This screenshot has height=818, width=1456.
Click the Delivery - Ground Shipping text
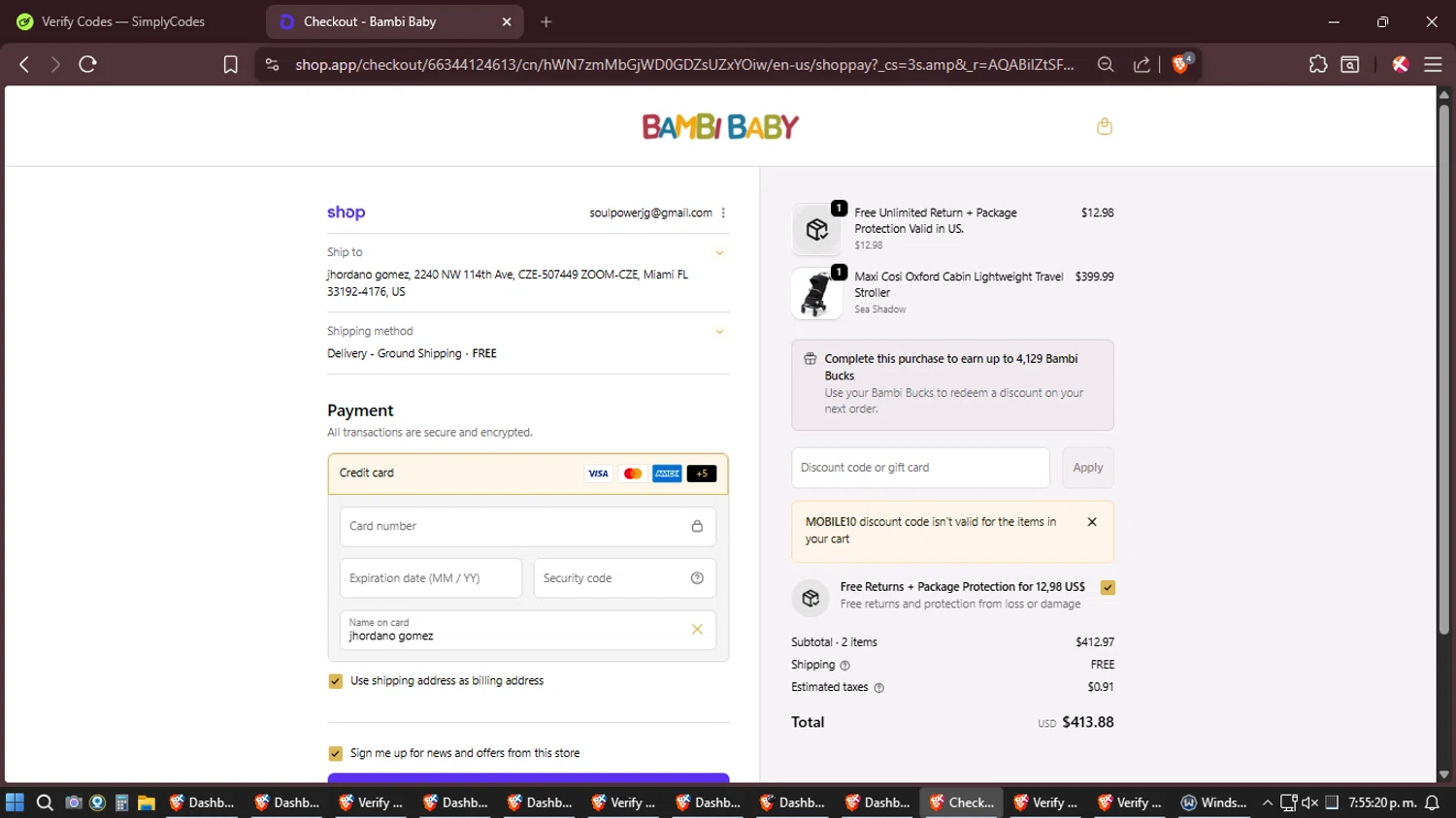coord(394,354)
